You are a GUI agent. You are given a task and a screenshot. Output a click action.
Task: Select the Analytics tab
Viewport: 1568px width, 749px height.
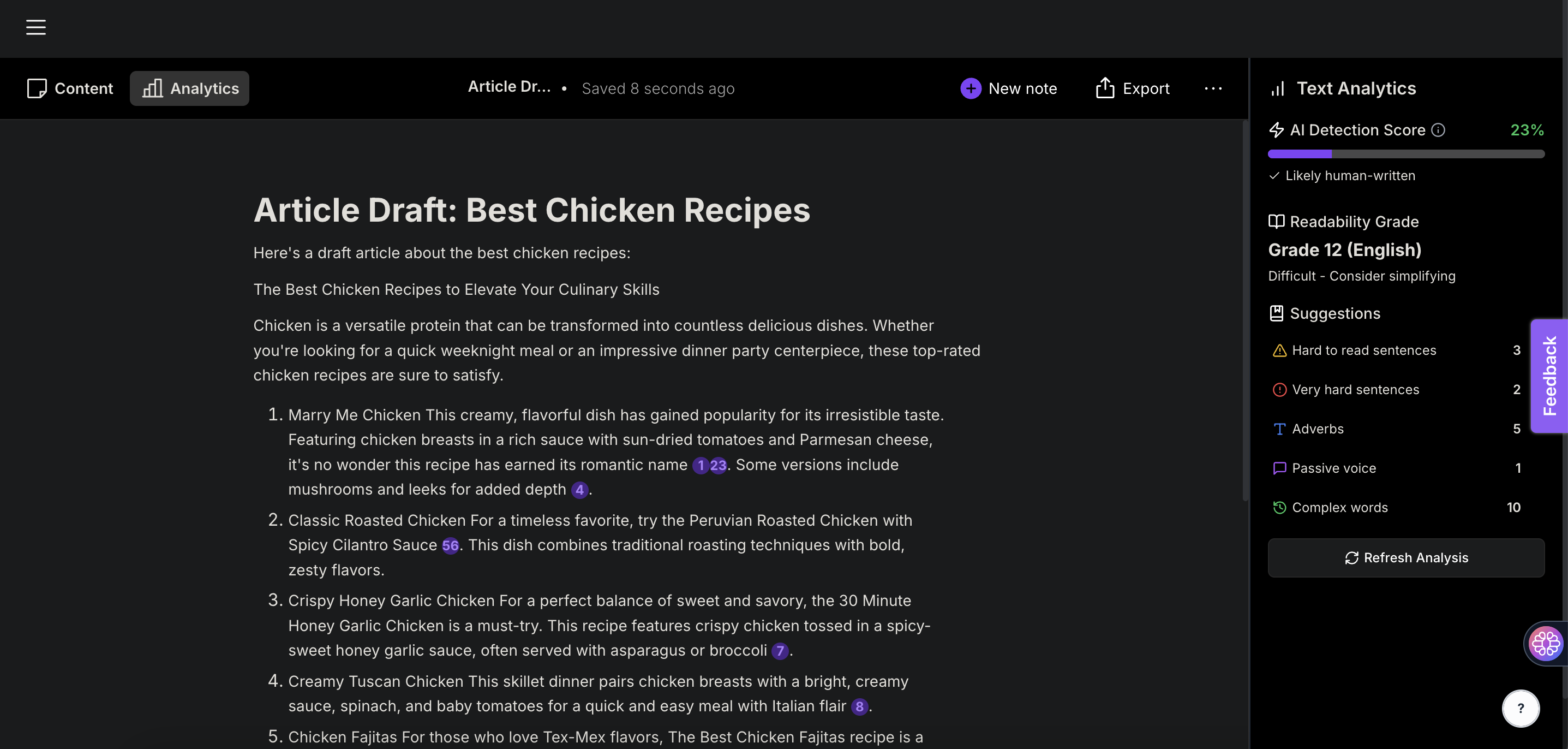pyautogui.click(x=189, y=88)
